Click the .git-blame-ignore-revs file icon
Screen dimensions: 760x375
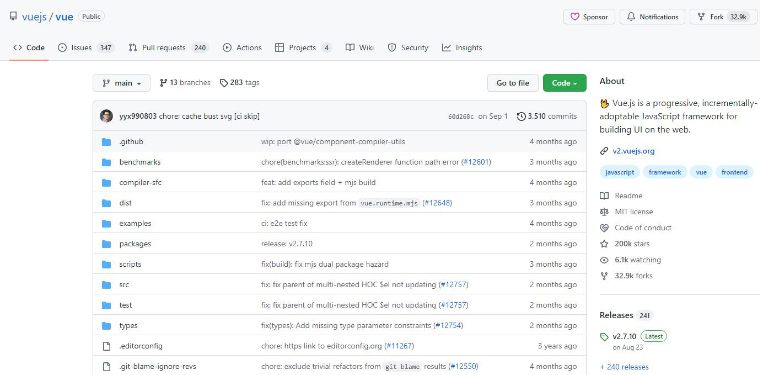click(x=107, y=367)
